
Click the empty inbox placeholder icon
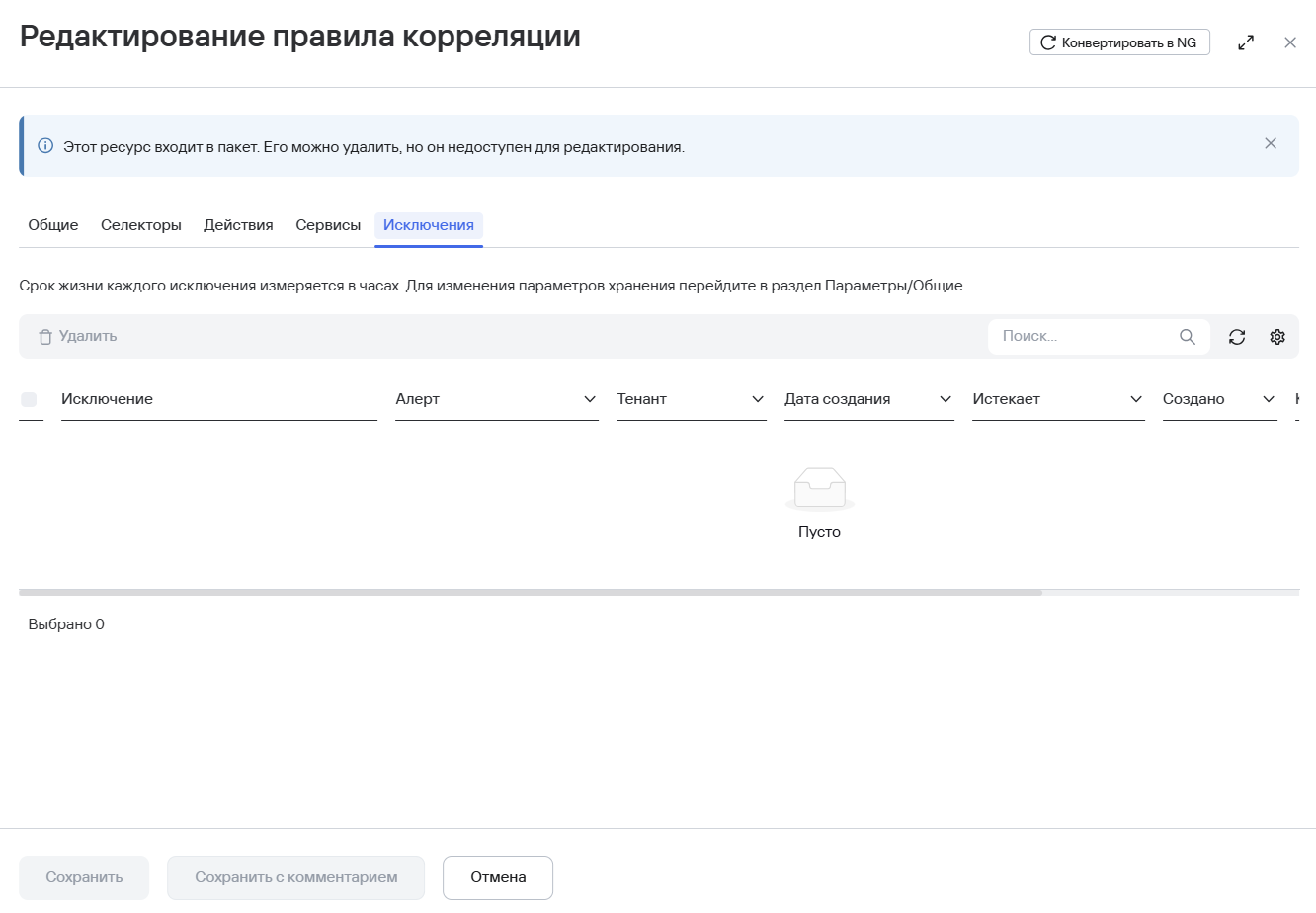[819, 488]
